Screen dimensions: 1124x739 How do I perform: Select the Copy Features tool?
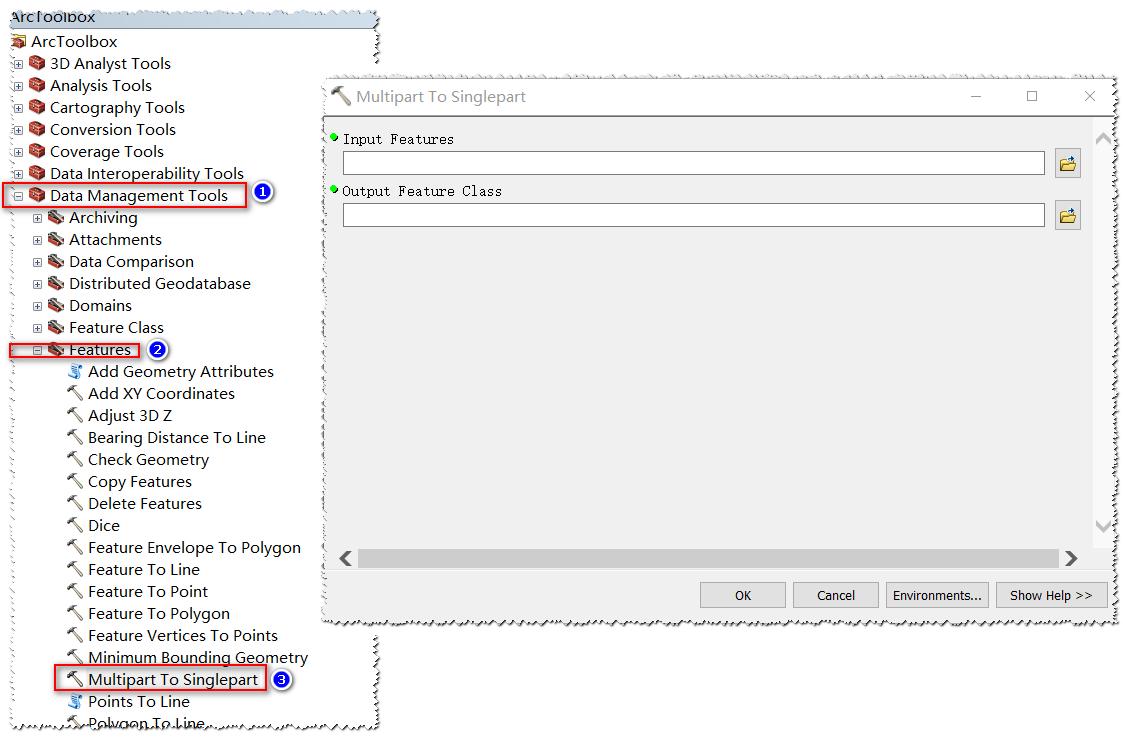tap(140, 482)
